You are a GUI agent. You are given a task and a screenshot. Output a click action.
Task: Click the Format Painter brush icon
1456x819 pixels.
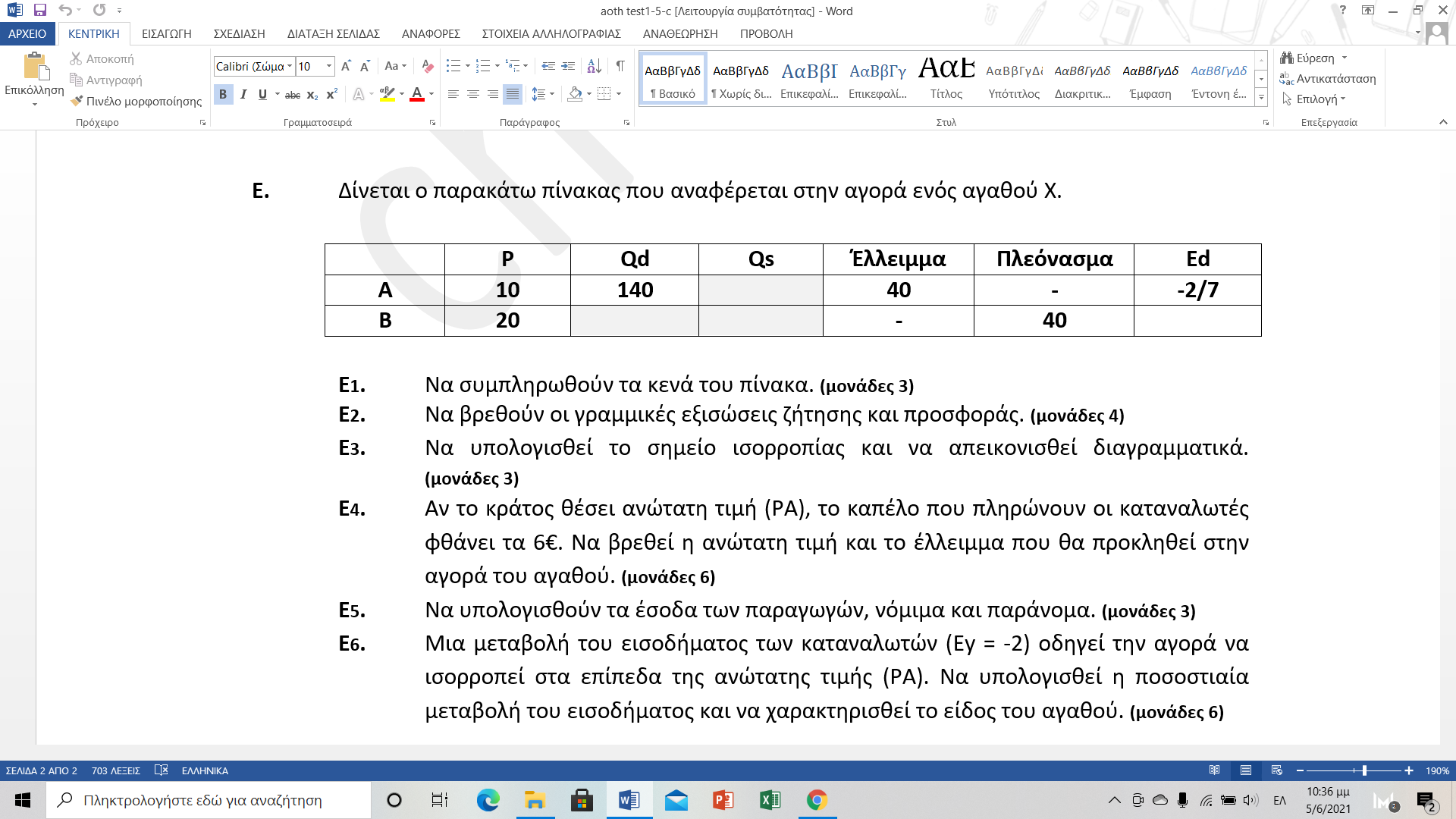[77, 101]
